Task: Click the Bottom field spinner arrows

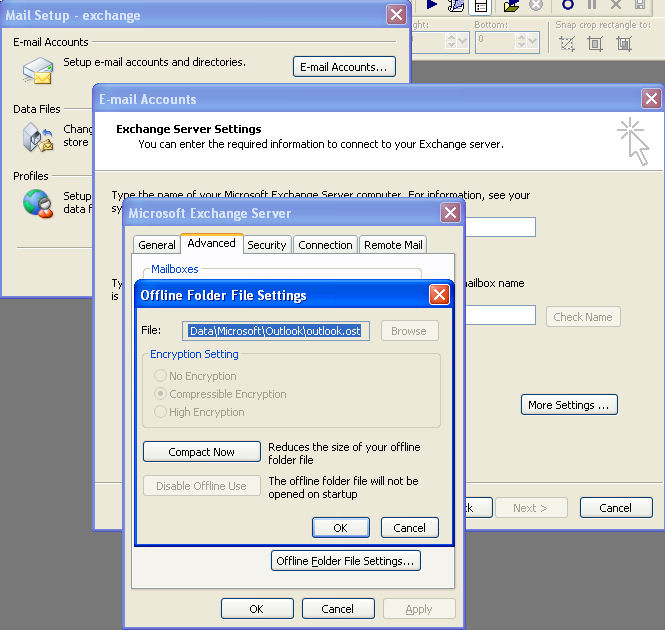Action: coord(521,42)
